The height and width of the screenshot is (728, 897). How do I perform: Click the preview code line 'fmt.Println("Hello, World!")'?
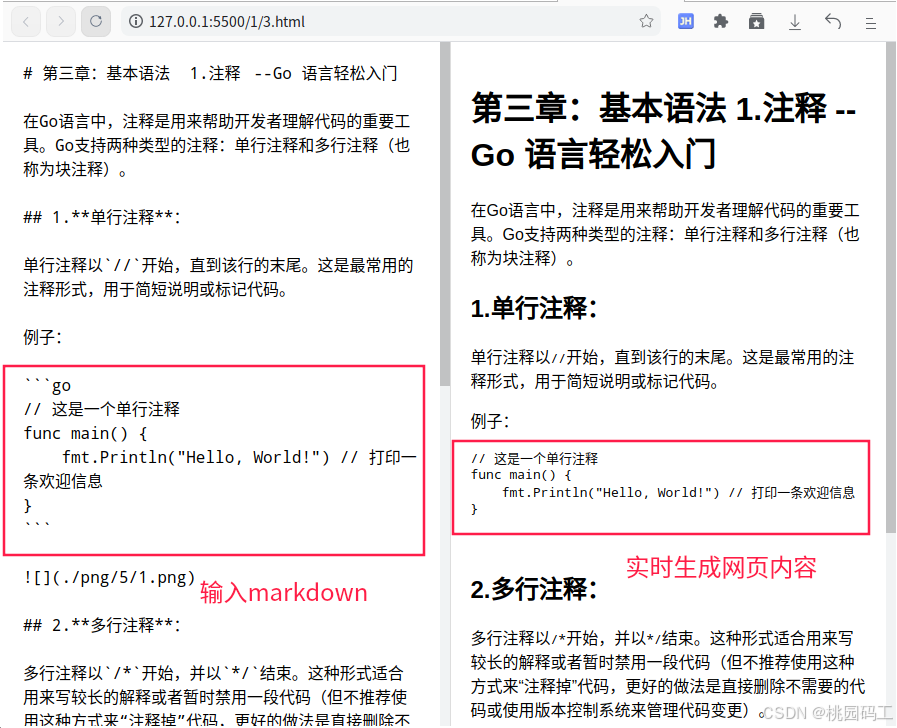[611, 492]
